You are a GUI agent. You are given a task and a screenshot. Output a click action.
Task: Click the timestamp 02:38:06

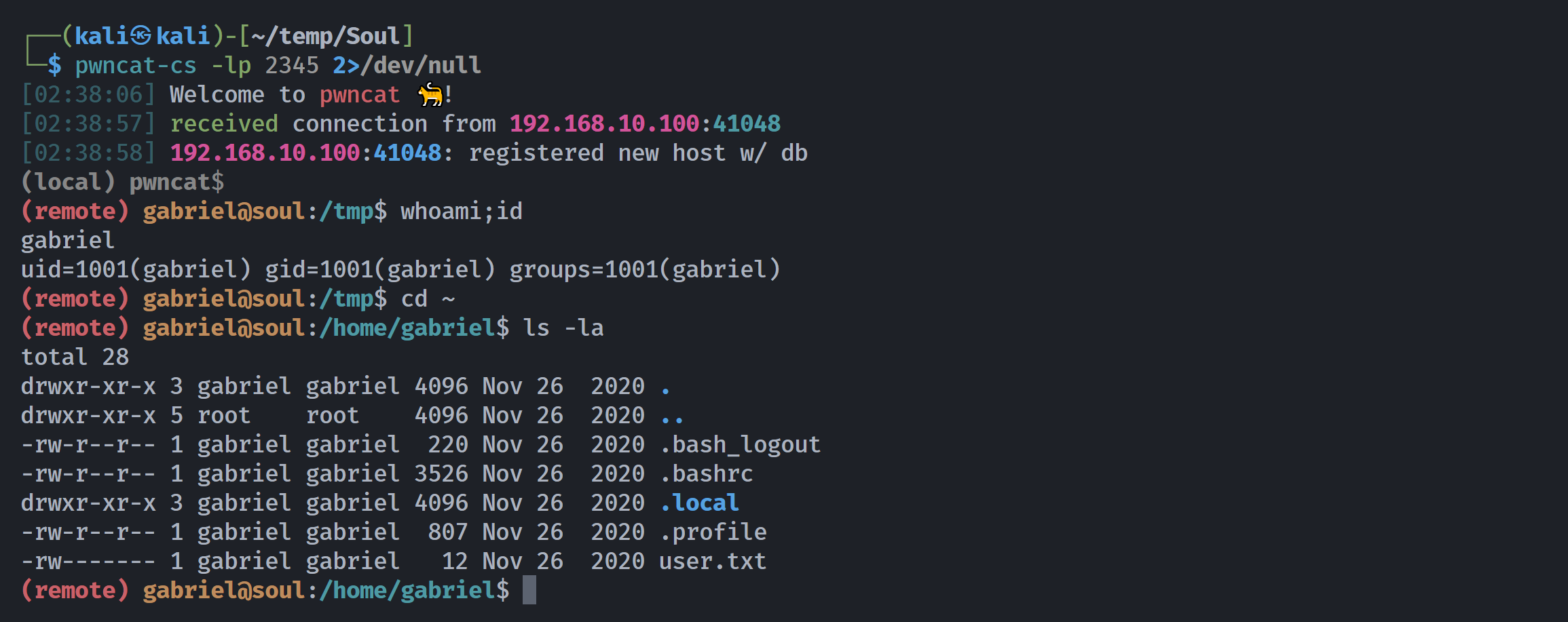click(x=89, y=94)
